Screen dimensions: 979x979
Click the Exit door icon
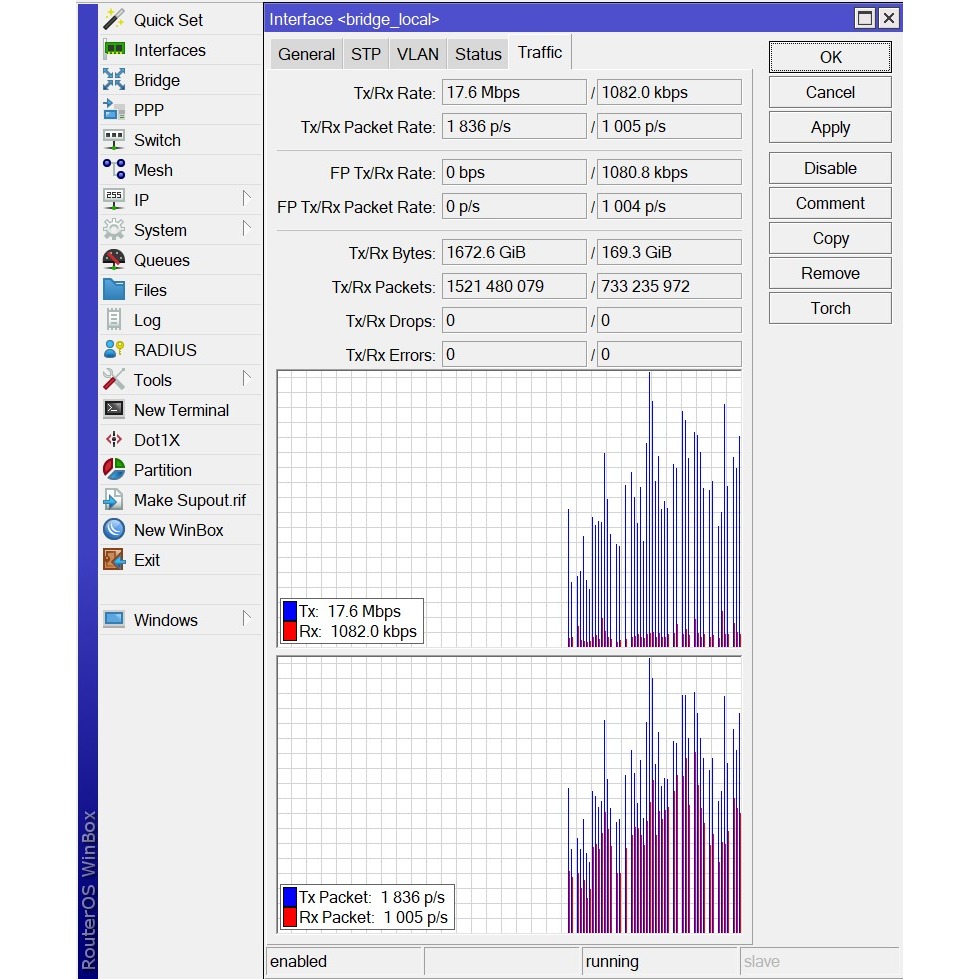pos(114,559)
